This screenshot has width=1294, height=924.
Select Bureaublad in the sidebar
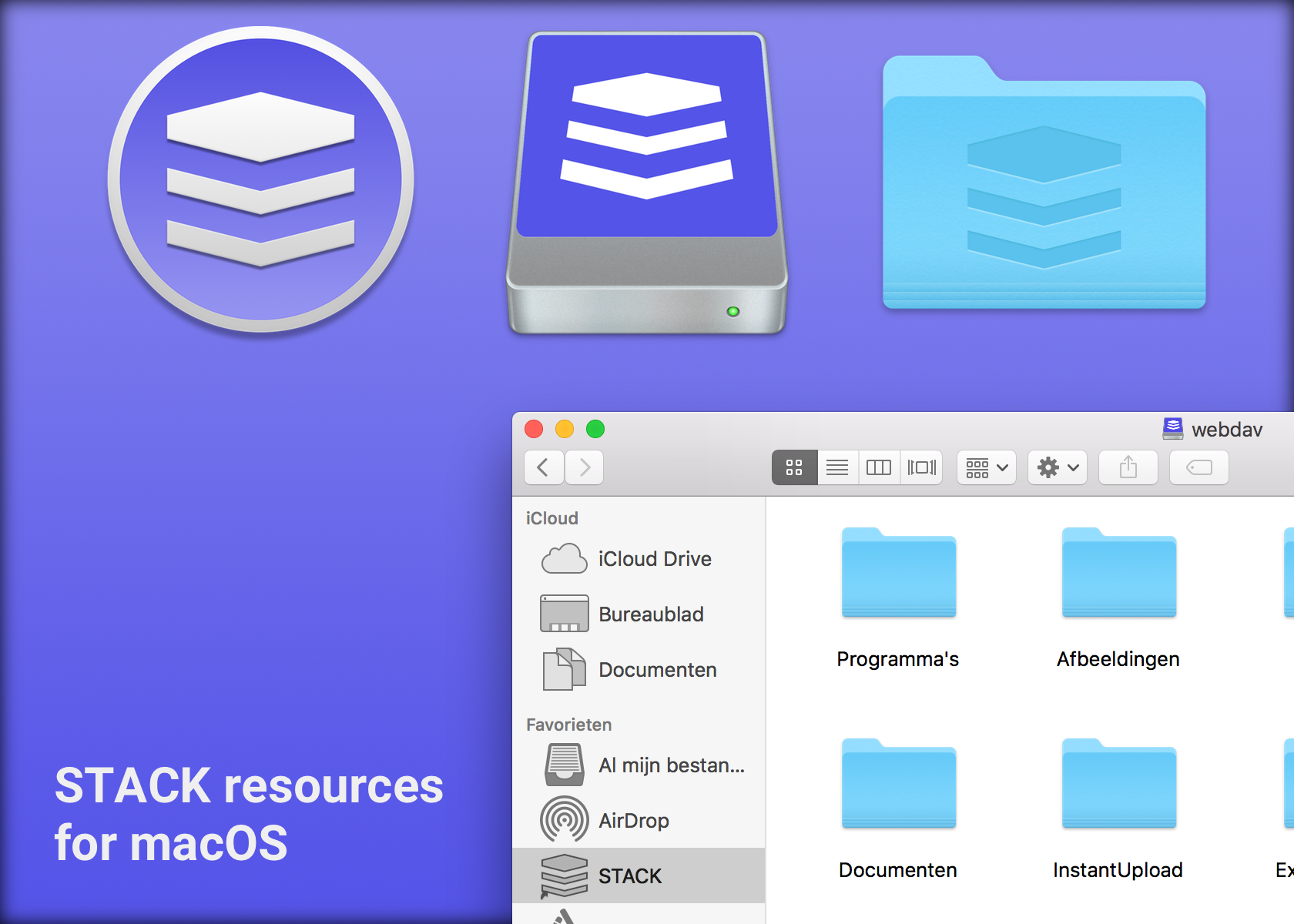[x=651, y=614]
